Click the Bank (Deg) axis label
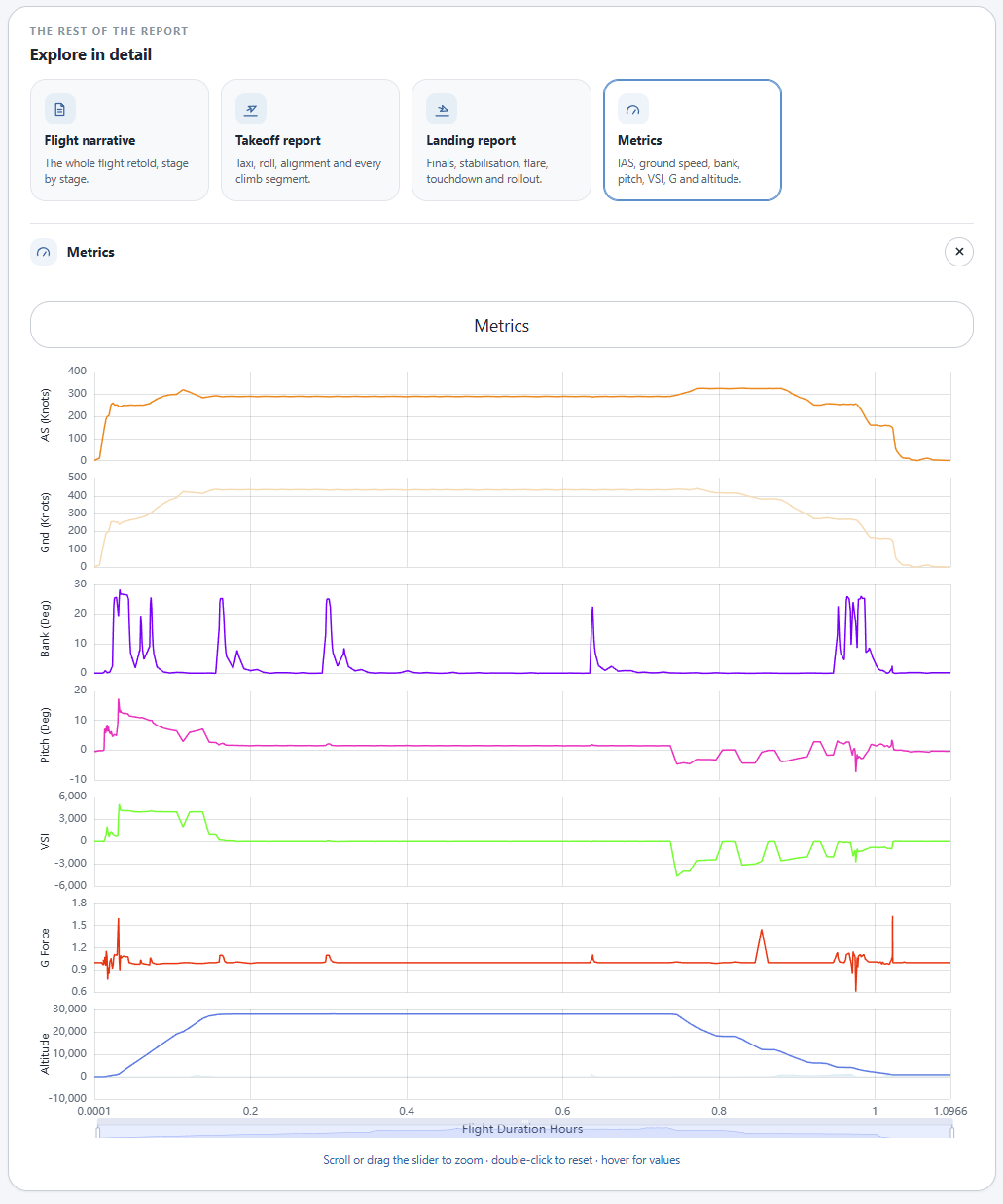This screenshot has height=1204, width=1003. (45, 628)
